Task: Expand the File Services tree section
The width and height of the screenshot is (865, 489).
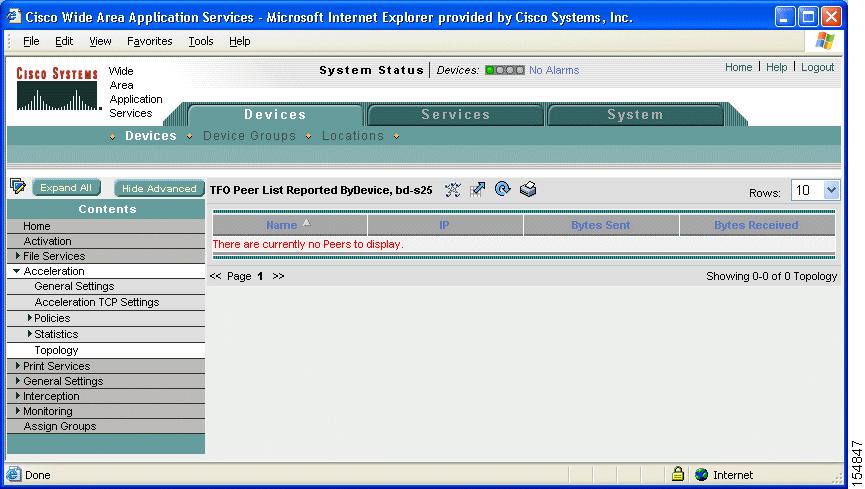Action: click(x=18, y=256)
